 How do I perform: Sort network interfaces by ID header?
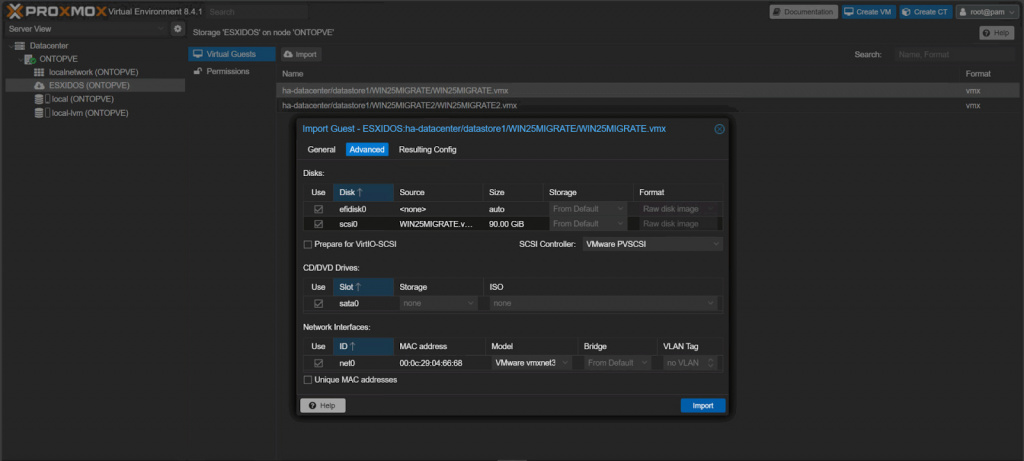[363, 347]
